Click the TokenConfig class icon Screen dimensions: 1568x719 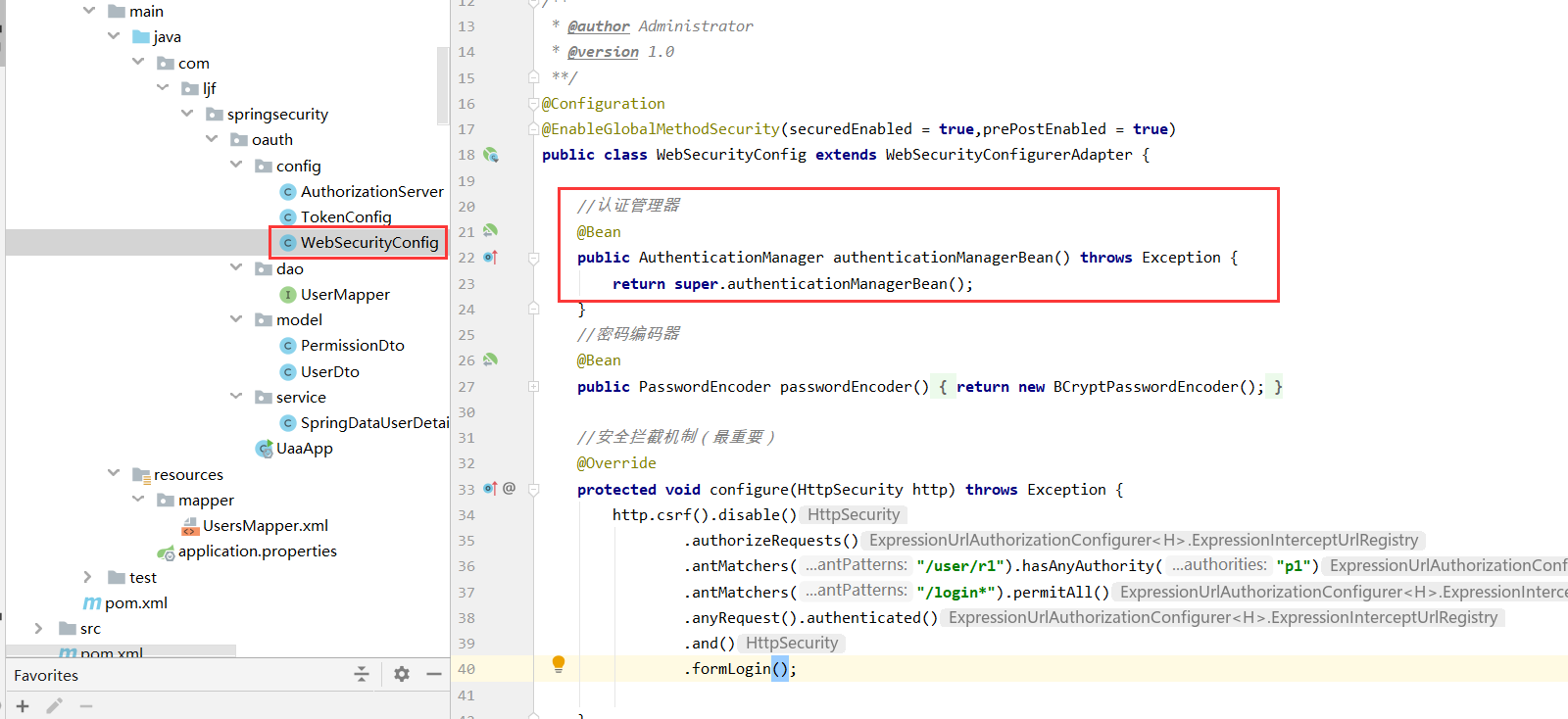pyautogui.click(x=288, y=217)
